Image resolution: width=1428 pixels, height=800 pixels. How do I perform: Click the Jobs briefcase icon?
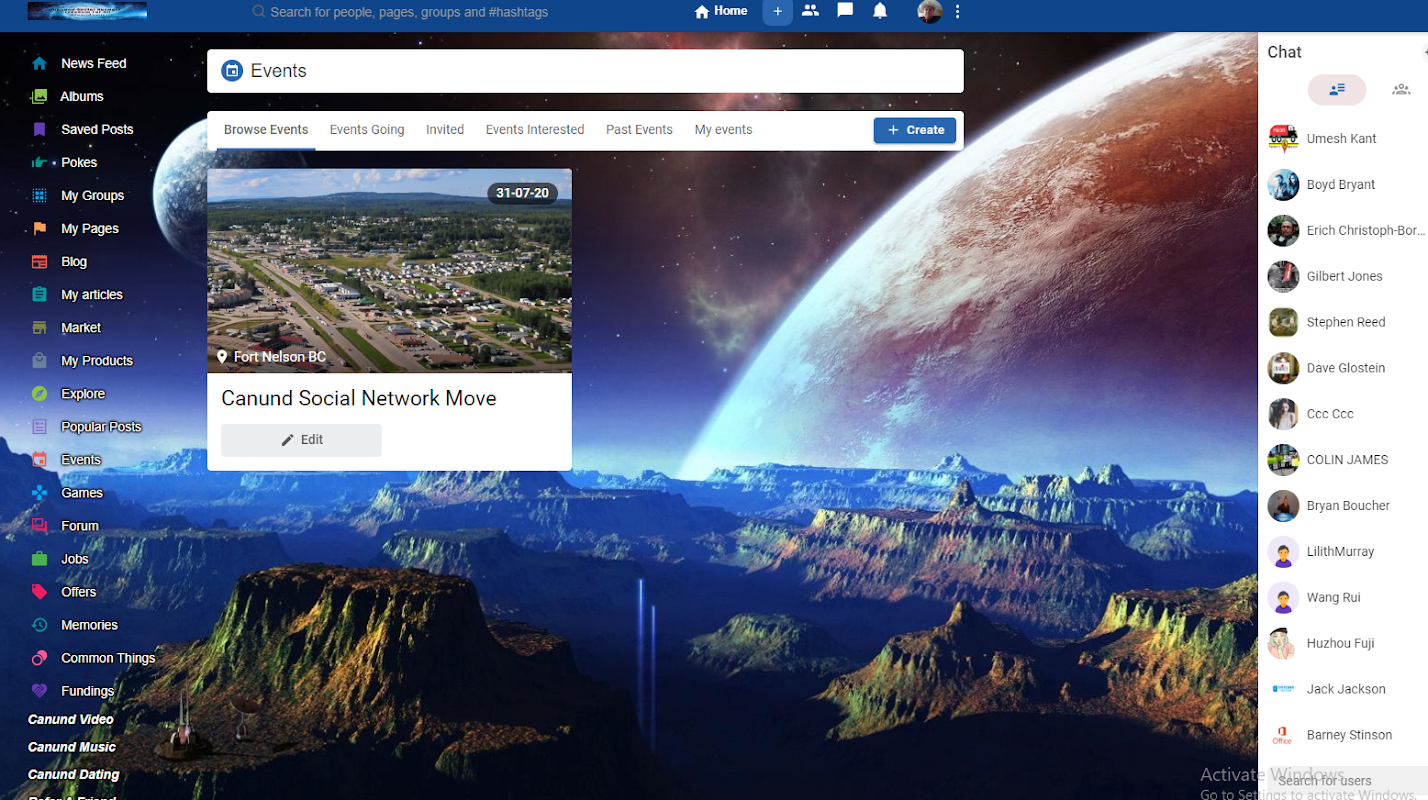[x=39, y=558]
